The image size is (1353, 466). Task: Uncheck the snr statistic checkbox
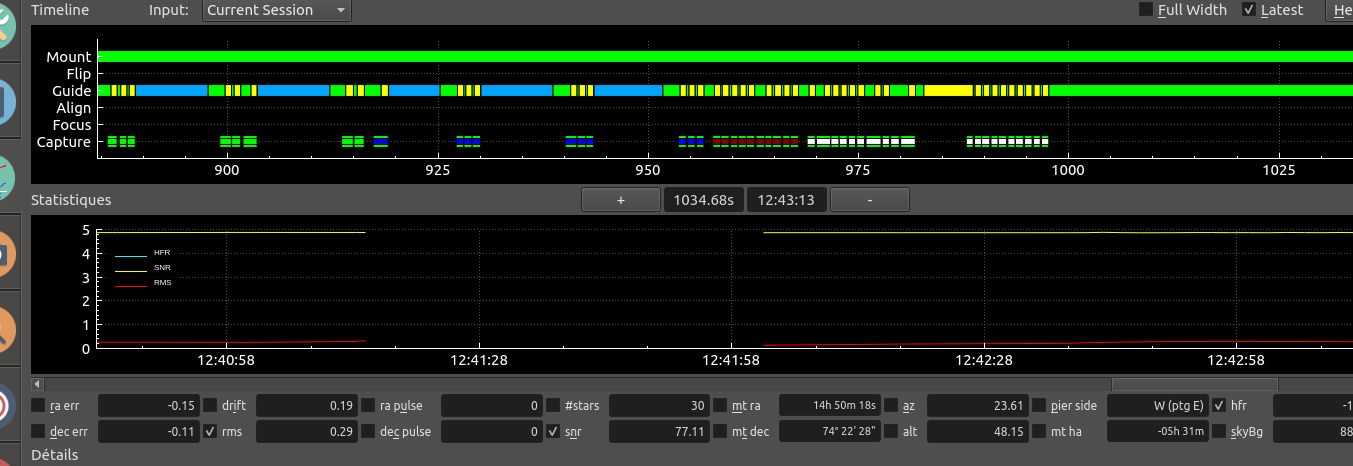[553, 432]
